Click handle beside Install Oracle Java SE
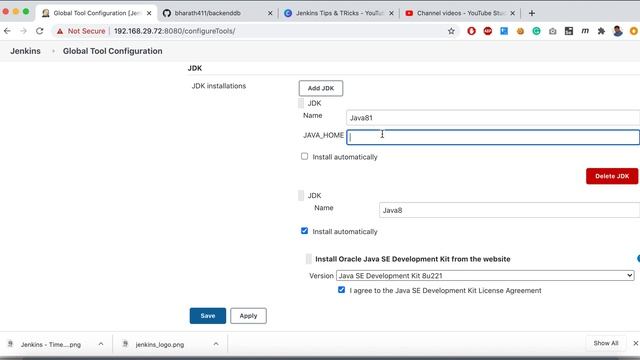Image resolution: width=640 pixels, height=360 pixels. click(309, 259)
